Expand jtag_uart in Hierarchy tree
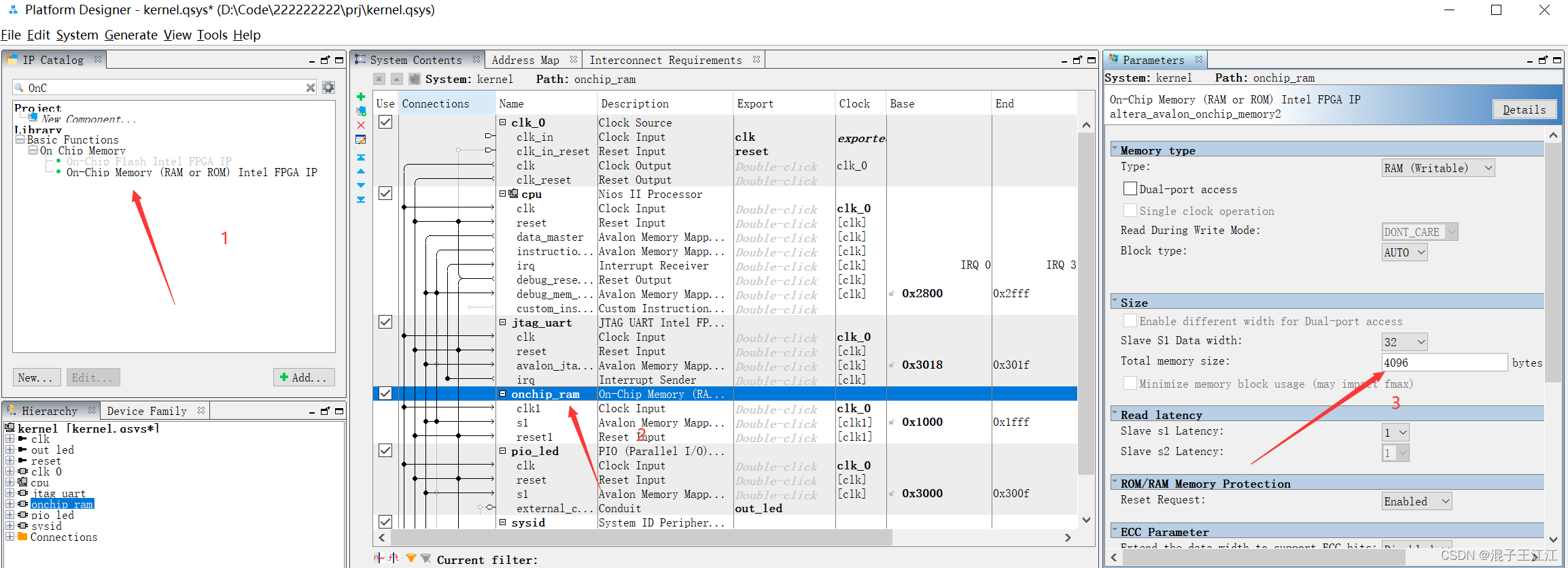 [10, 493]
